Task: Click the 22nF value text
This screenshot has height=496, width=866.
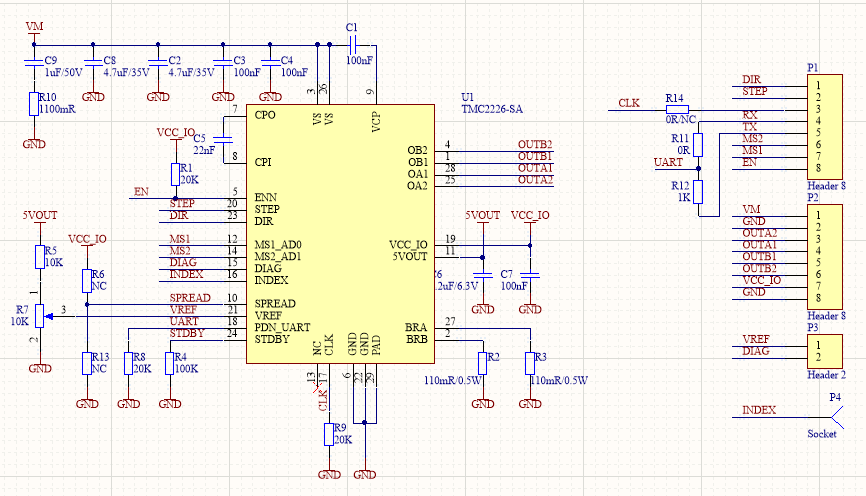Action: click(204, 150)
